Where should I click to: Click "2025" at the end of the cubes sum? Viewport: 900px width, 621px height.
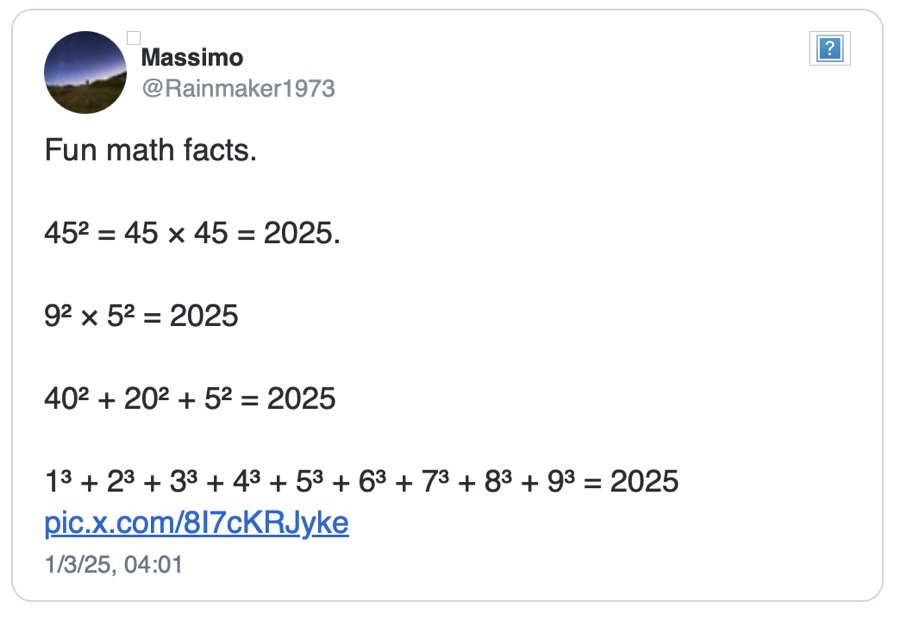[x=644, y=482]
